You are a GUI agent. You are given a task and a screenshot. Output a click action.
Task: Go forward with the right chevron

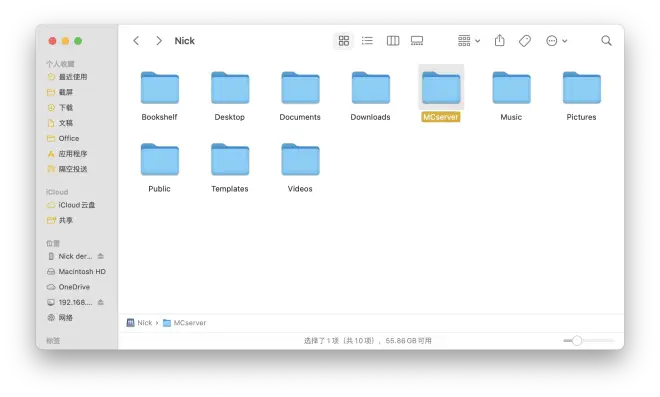coord(159,41)
